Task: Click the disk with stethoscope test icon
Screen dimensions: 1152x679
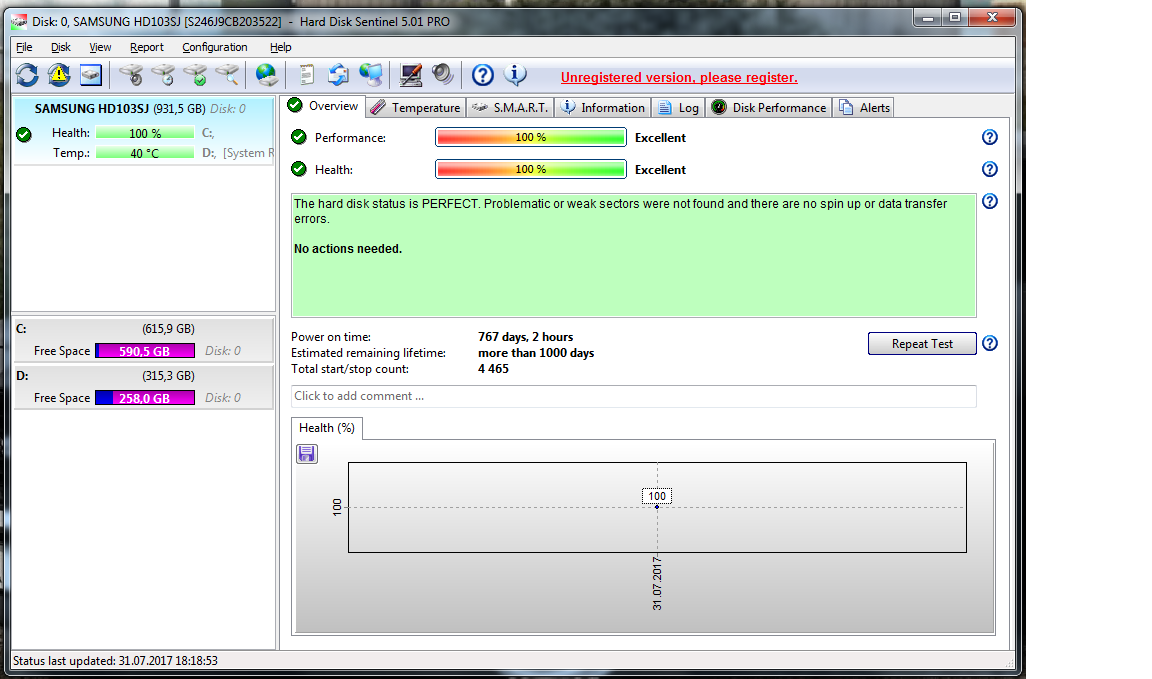Action: (132, 75)
